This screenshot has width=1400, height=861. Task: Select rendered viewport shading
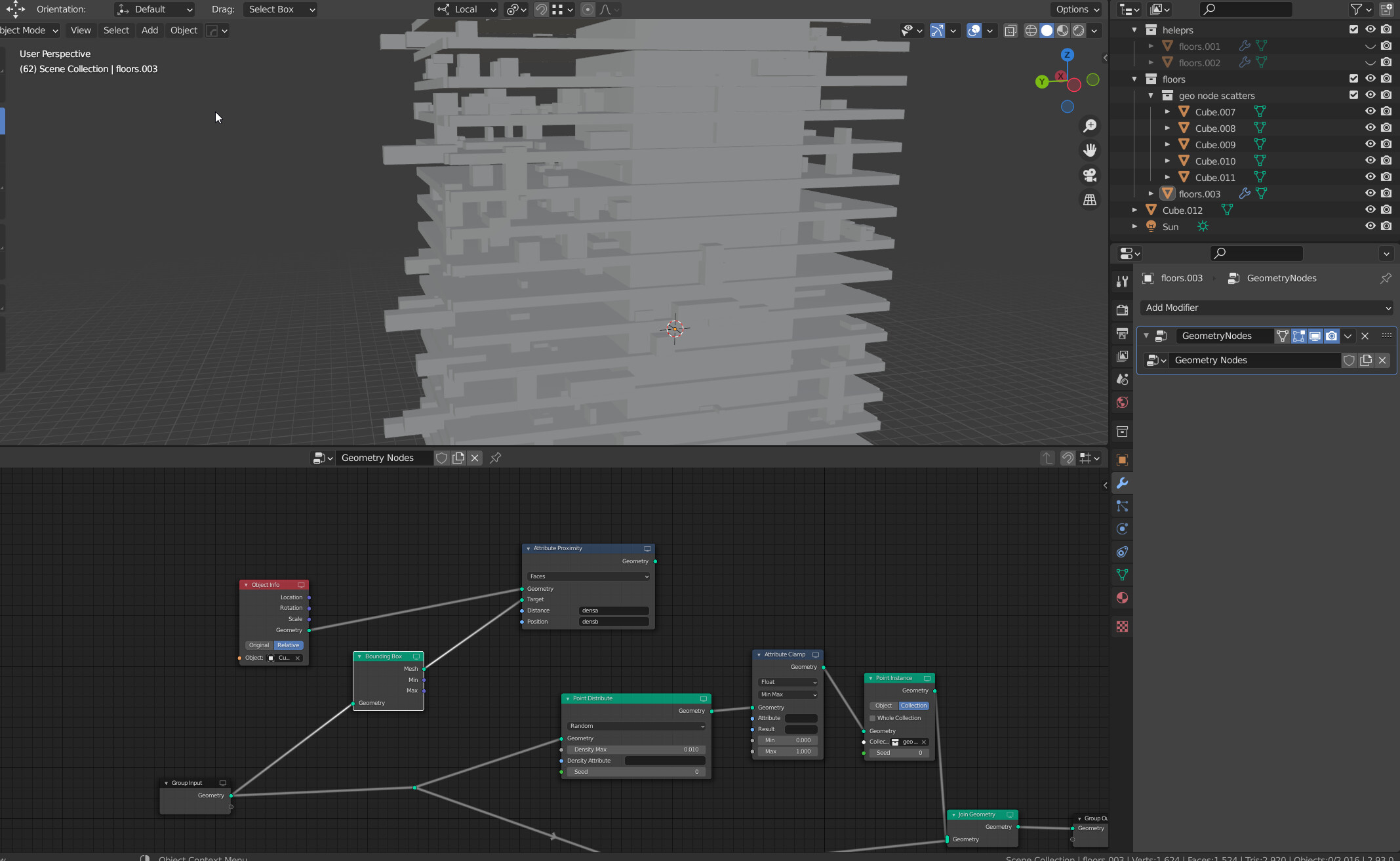(1078, 30)
